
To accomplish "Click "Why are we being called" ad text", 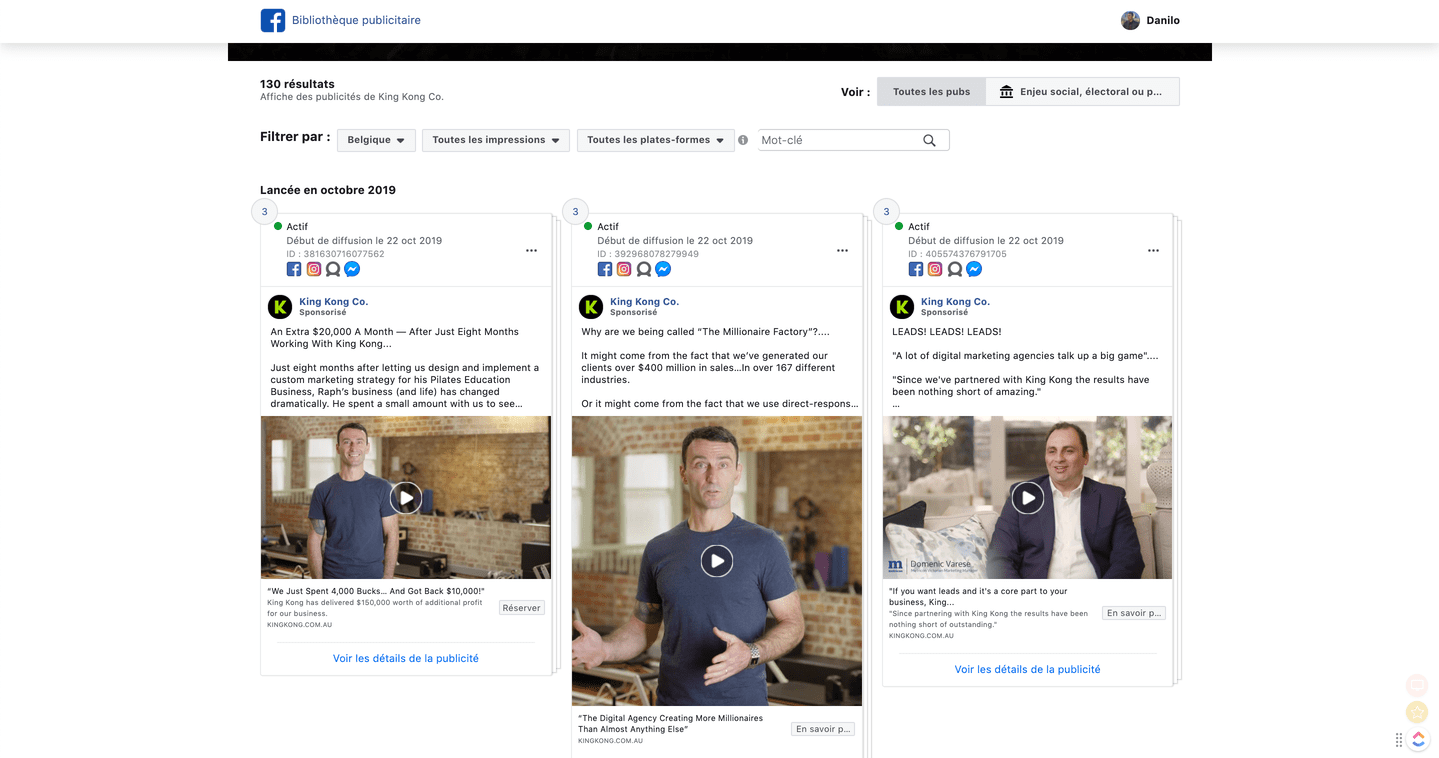I will pos(706,332).
